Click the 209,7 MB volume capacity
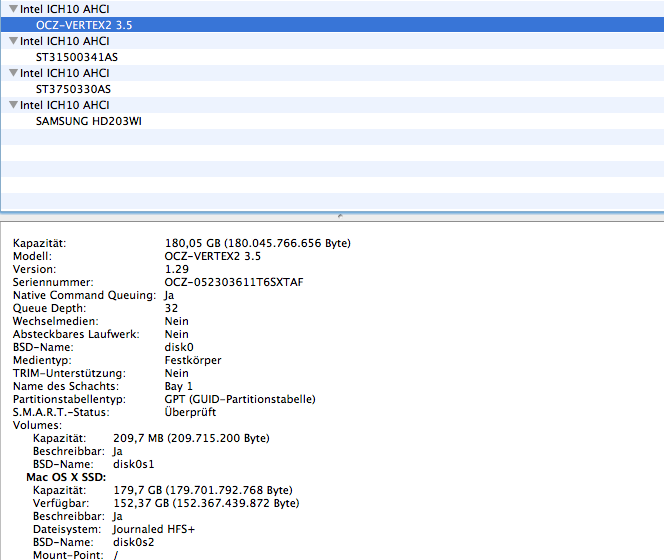This screenshot has width=664, height=560. (191, 438)
